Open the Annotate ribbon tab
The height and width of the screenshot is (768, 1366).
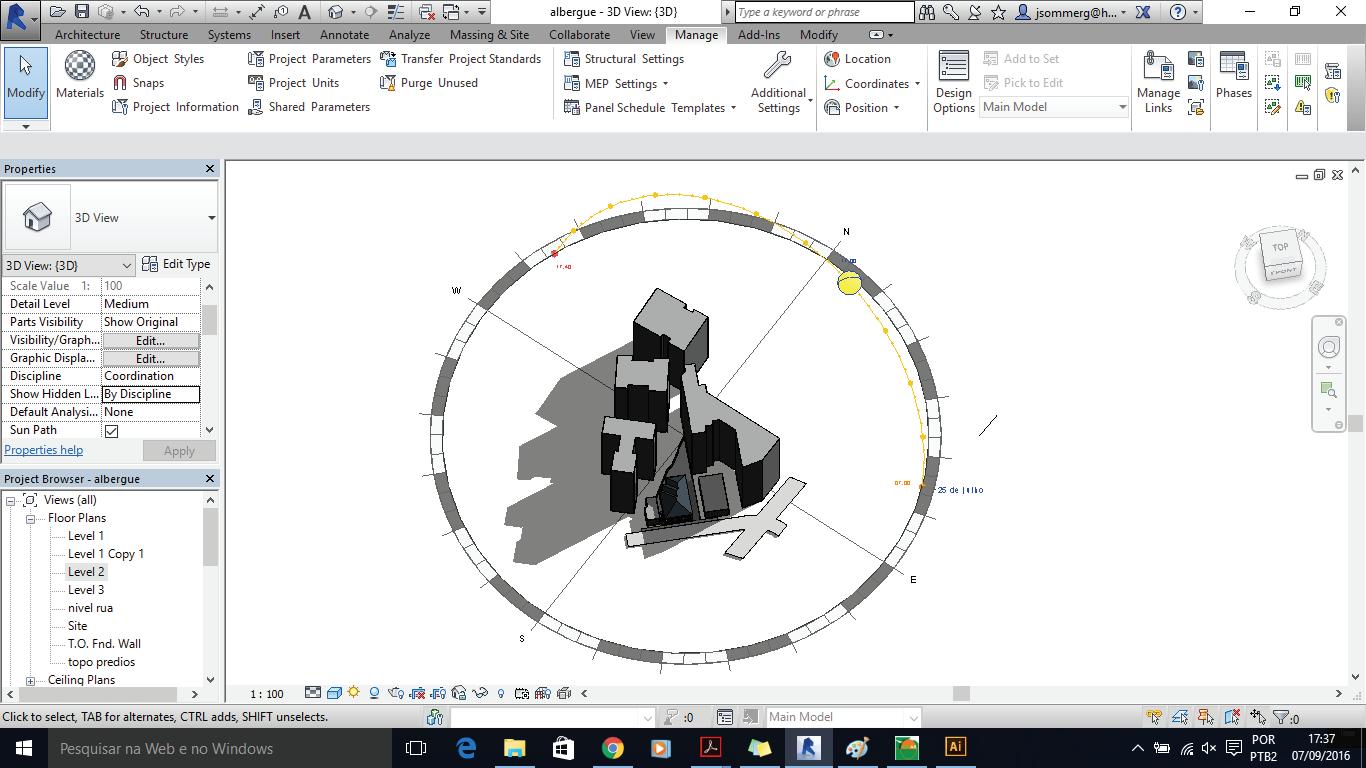pyautogui.click(x=344, y=34)
